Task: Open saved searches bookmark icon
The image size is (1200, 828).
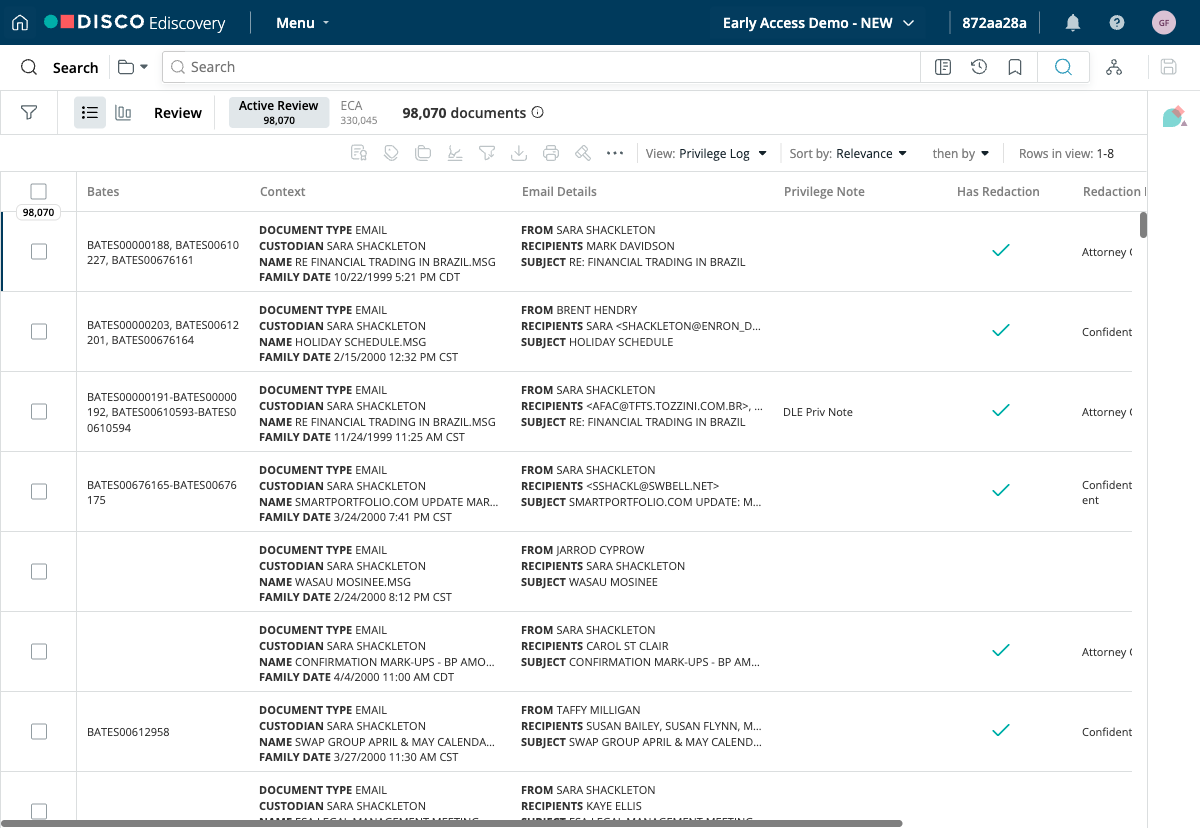Action: 1015,67
